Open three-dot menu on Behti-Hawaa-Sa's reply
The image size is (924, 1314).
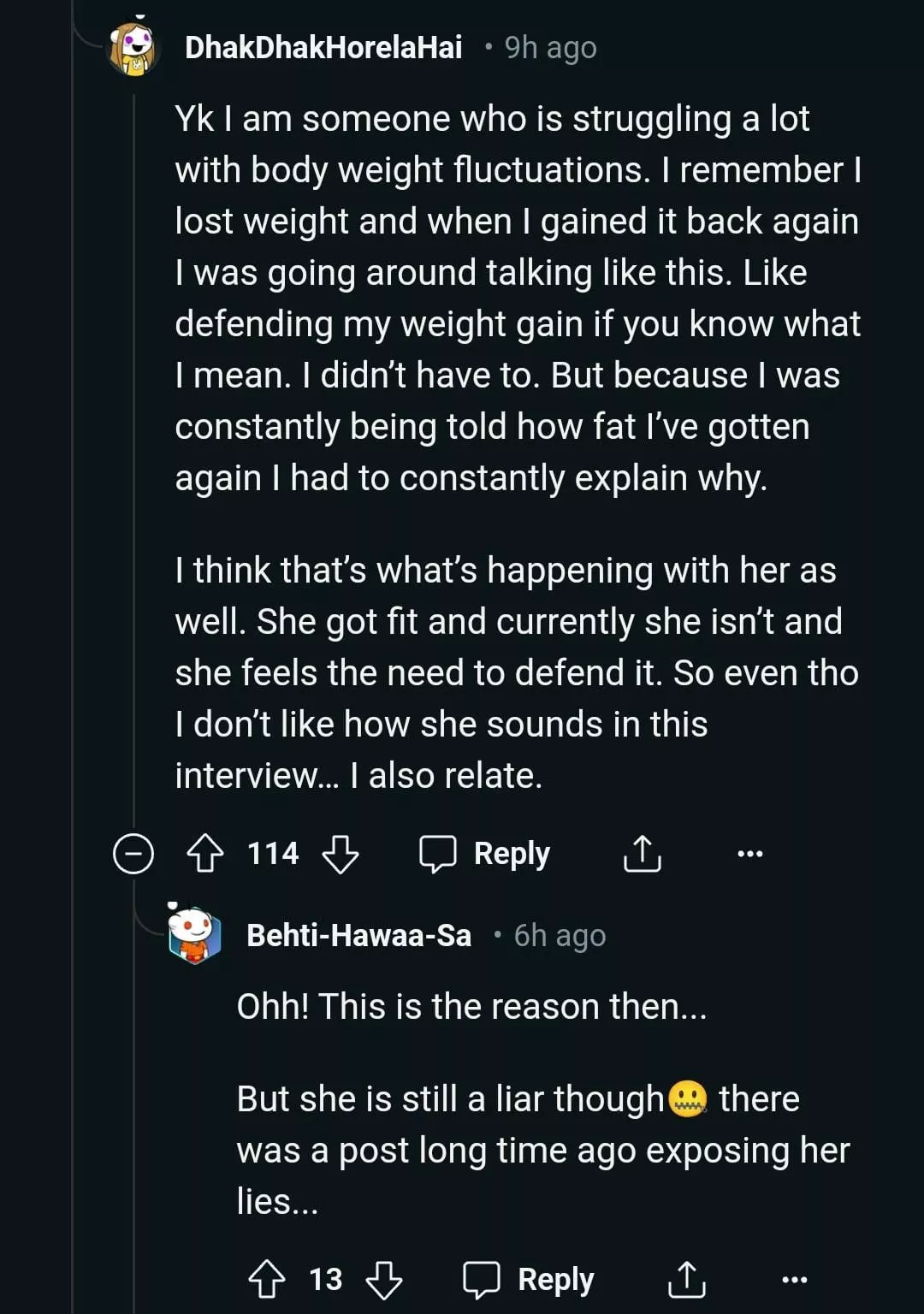click(x=794, y=1280)
